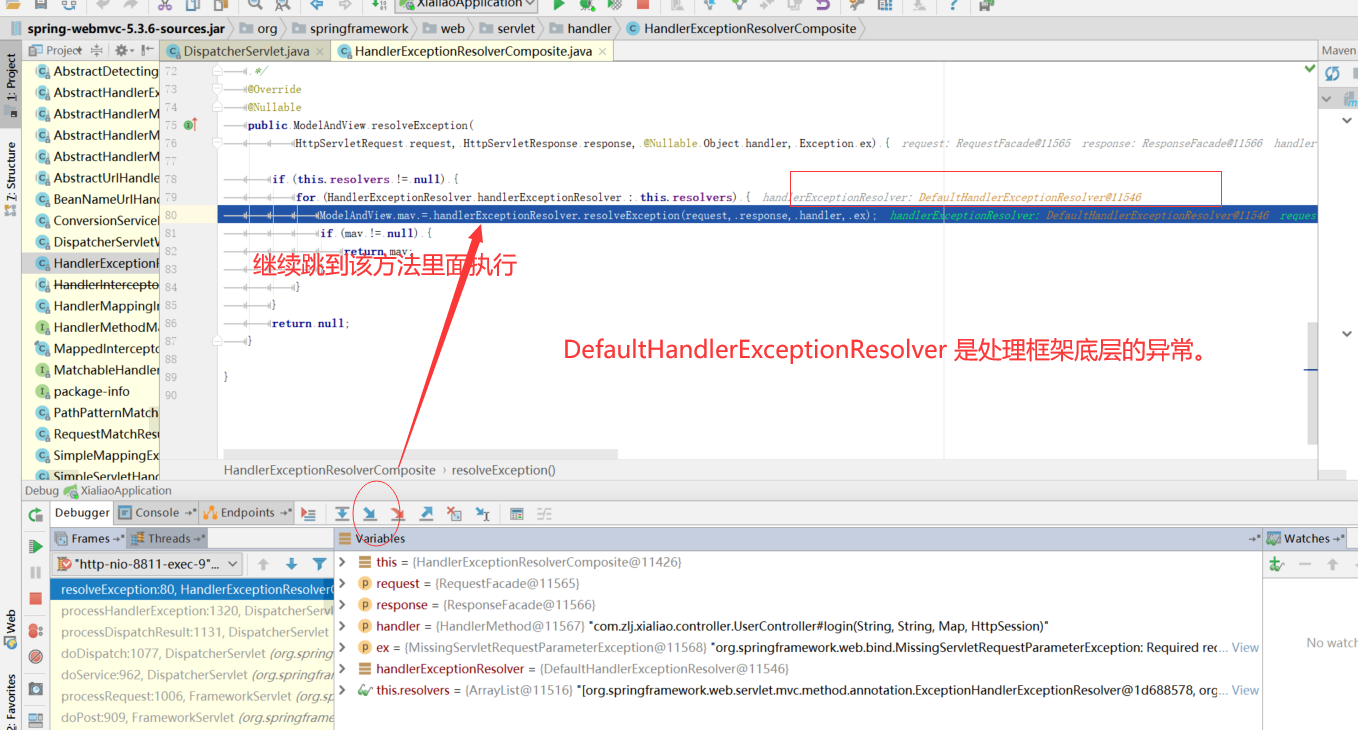Switch to the DispatcherServlet.java editor tab

click(246, 51)
